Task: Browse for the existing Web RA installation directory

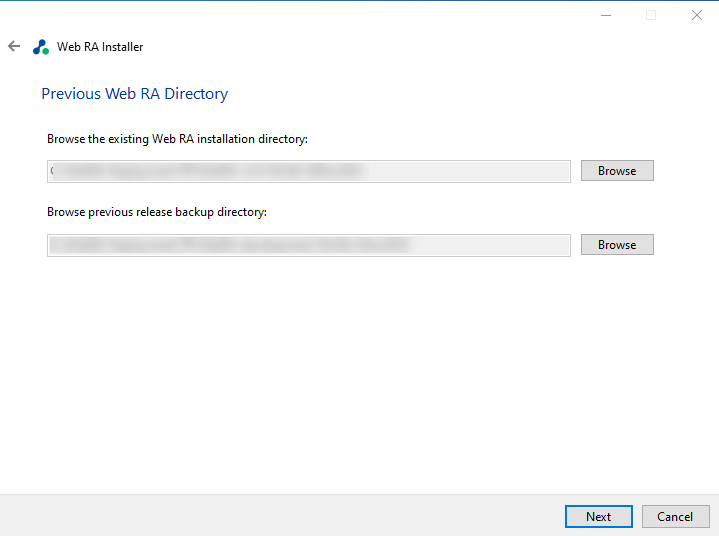Action: click(617, 171)
